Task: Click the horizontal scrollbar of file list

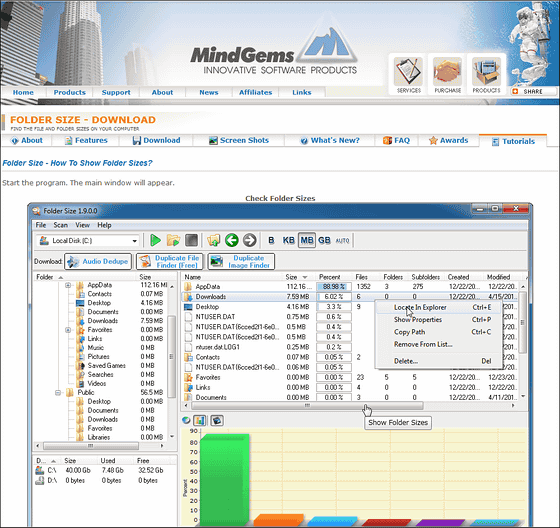Action: point(307,405)
